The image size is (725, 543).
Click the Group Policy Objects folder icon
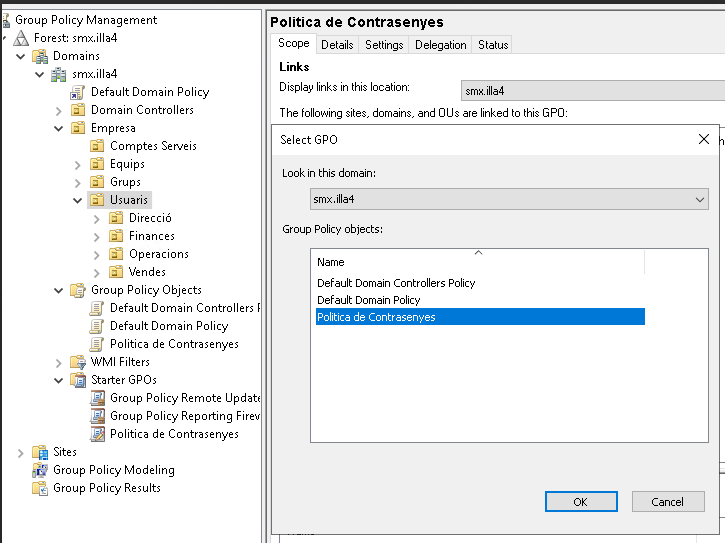pos(78,290)
